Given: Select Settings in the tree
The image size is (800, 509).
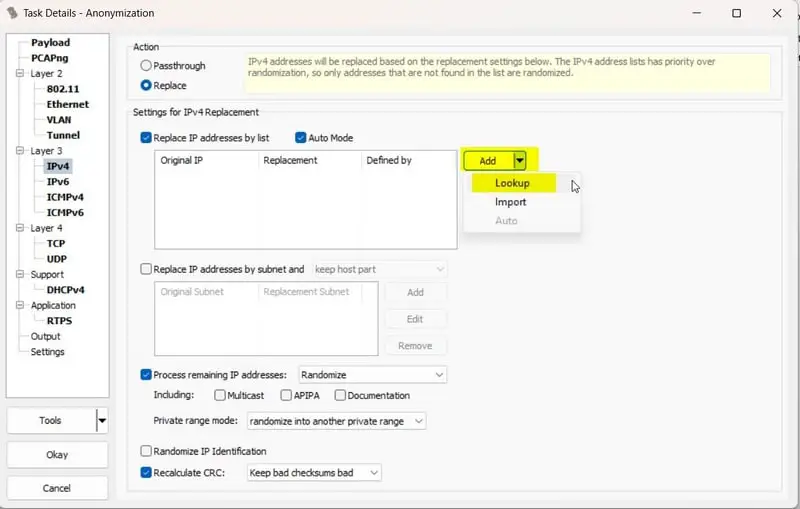Looking at the screenshot, I should (x=47, y=352).
